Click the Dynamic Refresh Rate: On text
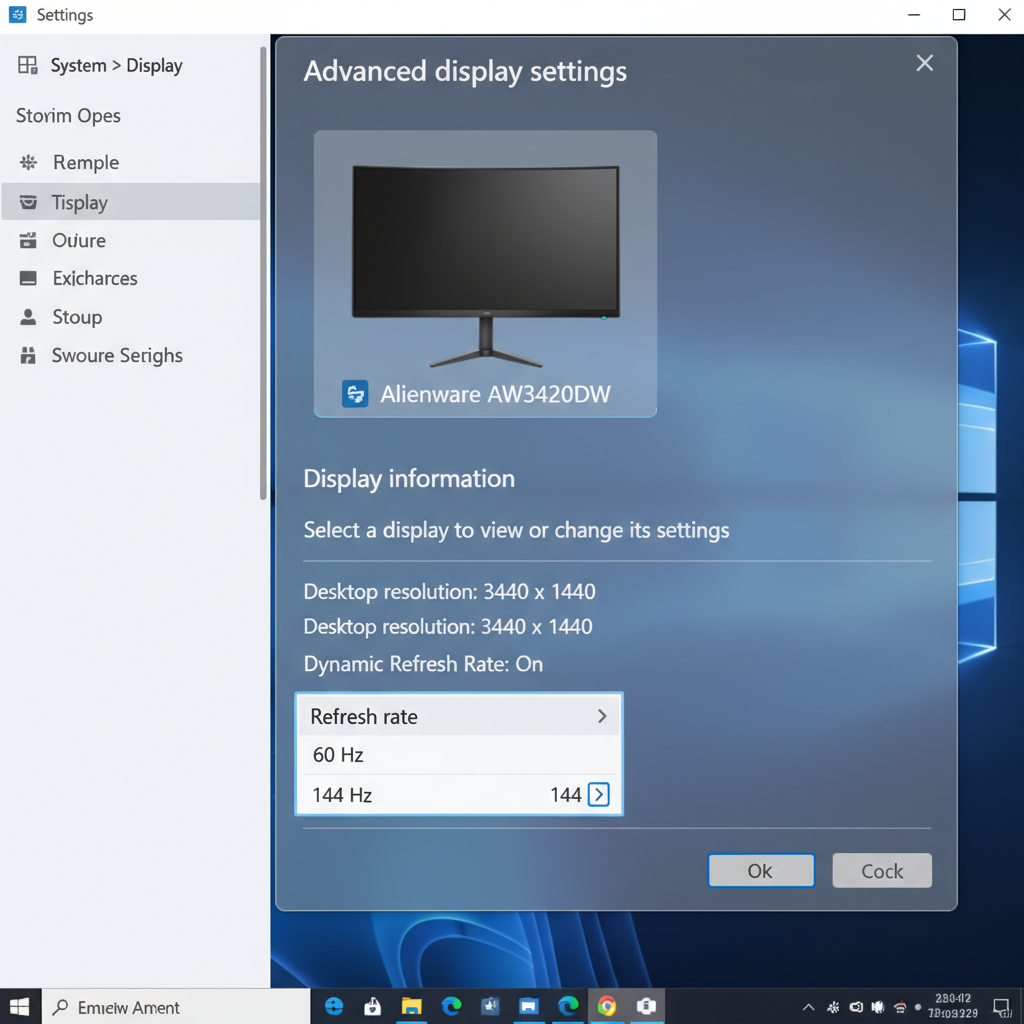Viewport: 1024px width, 1024px height. click(423, 664)
